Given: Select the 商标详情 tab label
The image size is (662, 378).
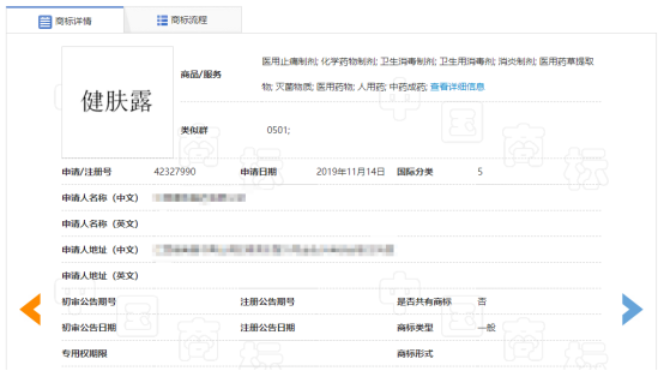Looking at the screenshot, I should point(73,21).
